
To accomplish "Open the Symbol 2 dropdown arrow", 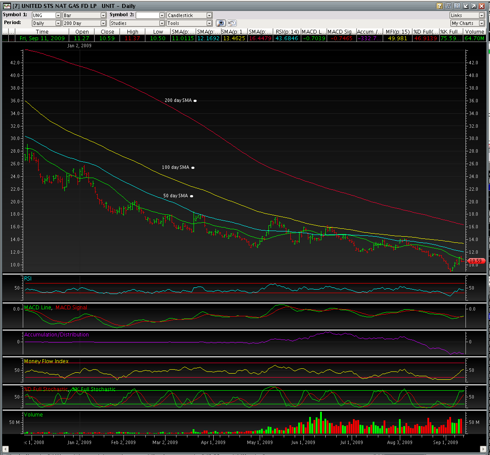I will pos(162,15).
